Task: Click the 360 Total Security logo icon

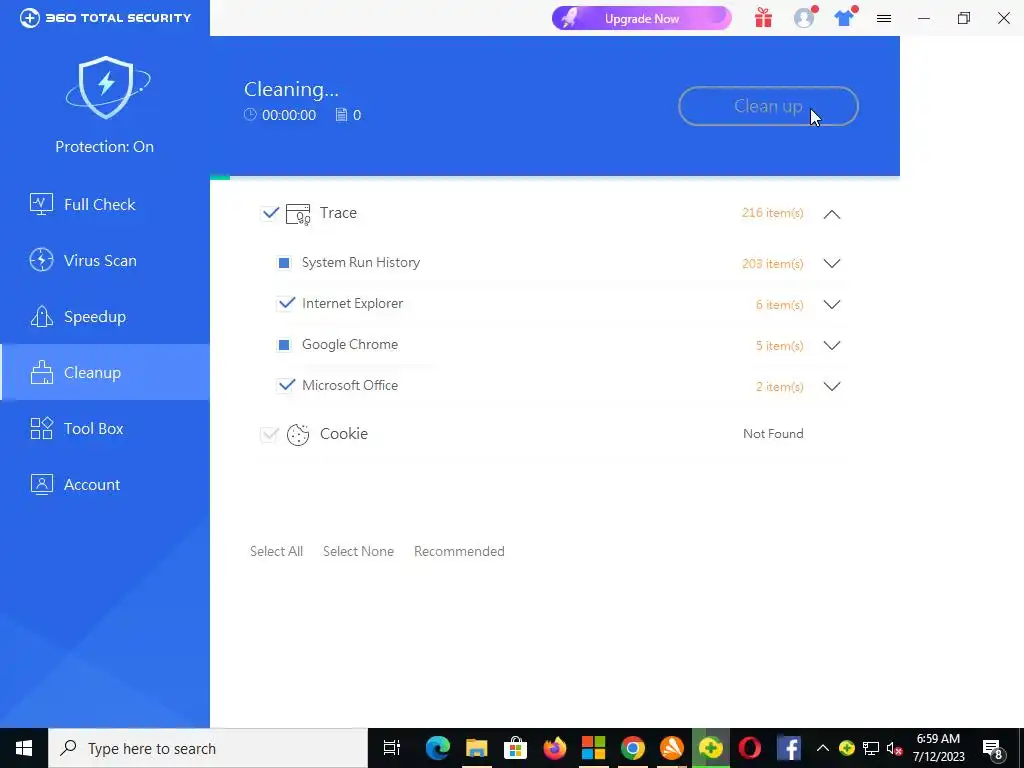Action: pos(29,18)
